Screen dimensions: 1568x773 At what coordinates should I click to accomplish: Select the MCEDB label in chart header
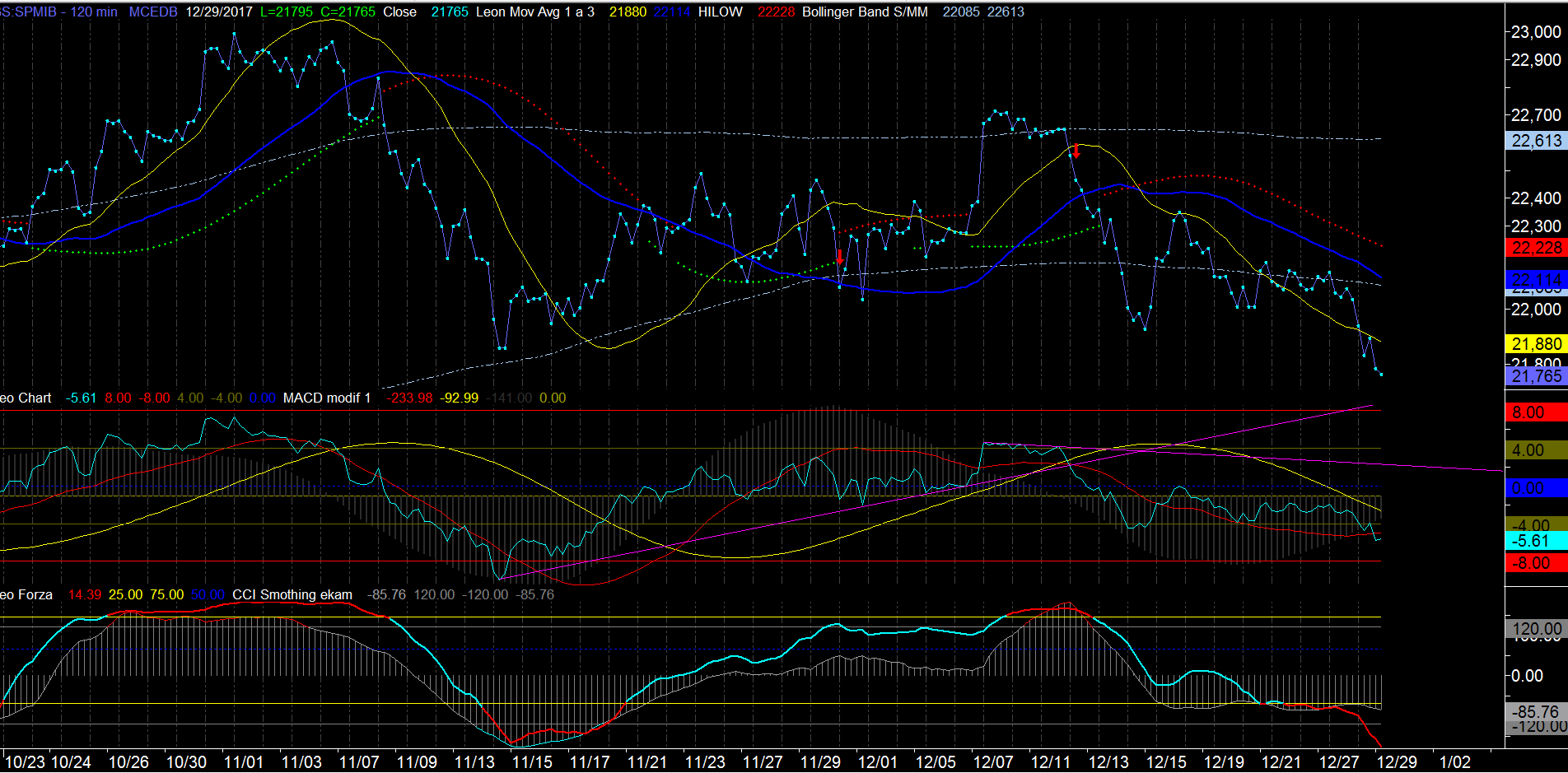[153, 12]
